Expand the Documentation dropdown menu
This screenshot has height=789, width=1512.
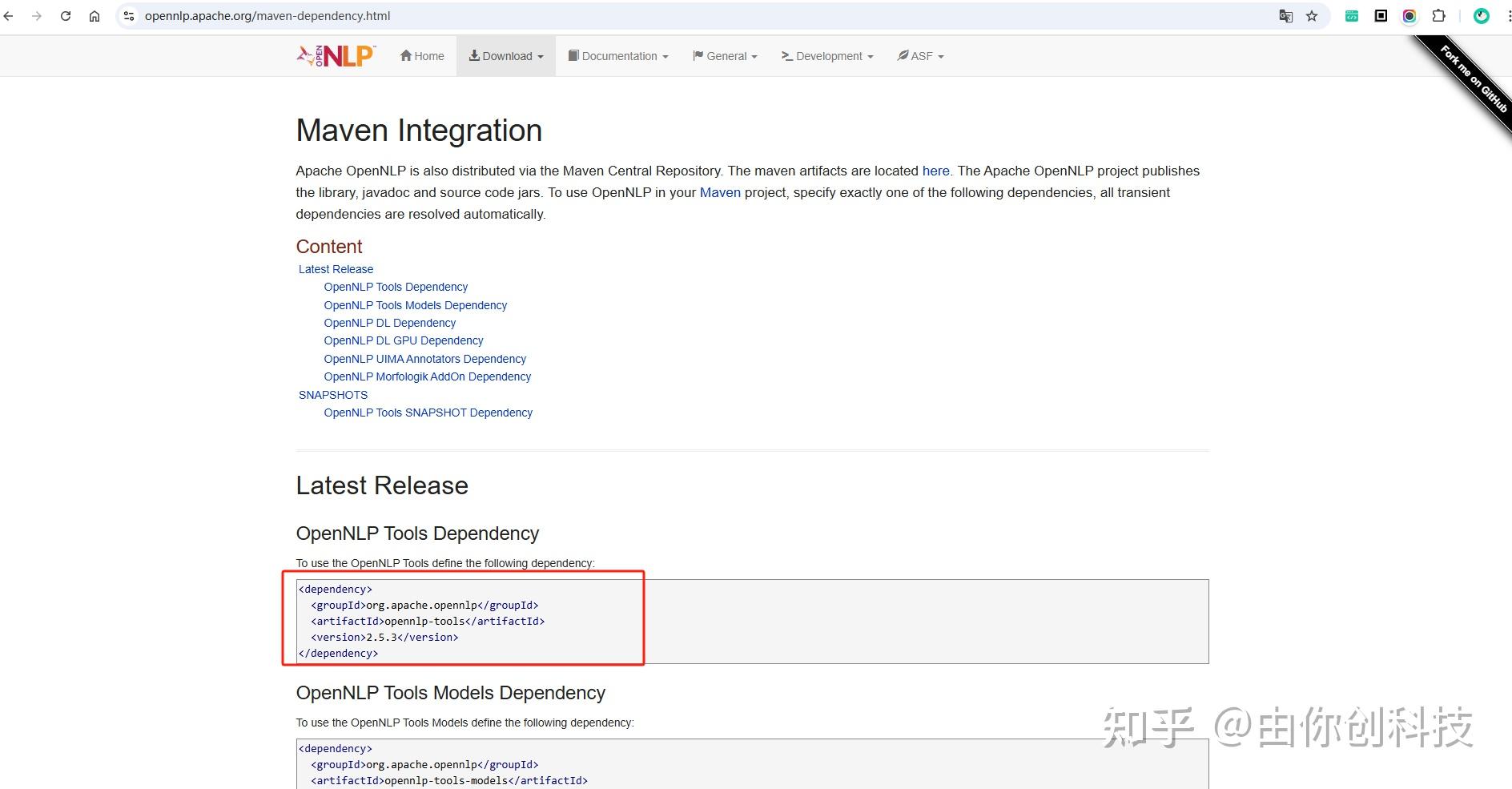(618, 56)
